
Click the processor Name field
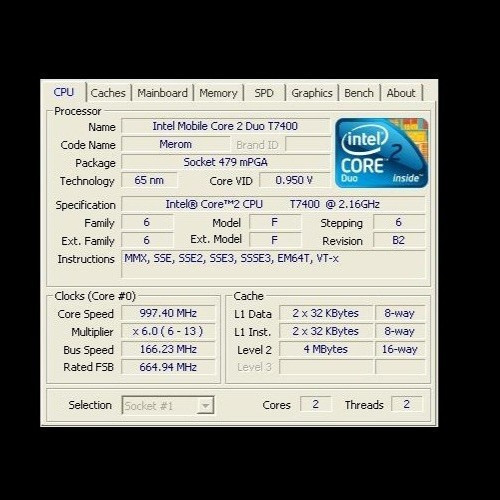click(225, 126)
